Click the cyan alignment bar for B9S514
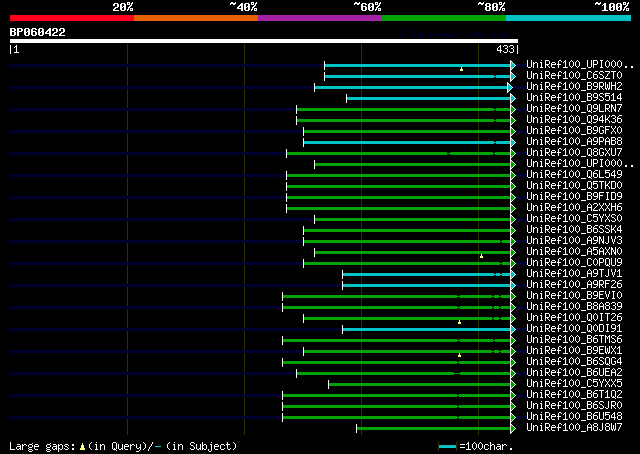This screenshot has height=454, width=640. 429,98
